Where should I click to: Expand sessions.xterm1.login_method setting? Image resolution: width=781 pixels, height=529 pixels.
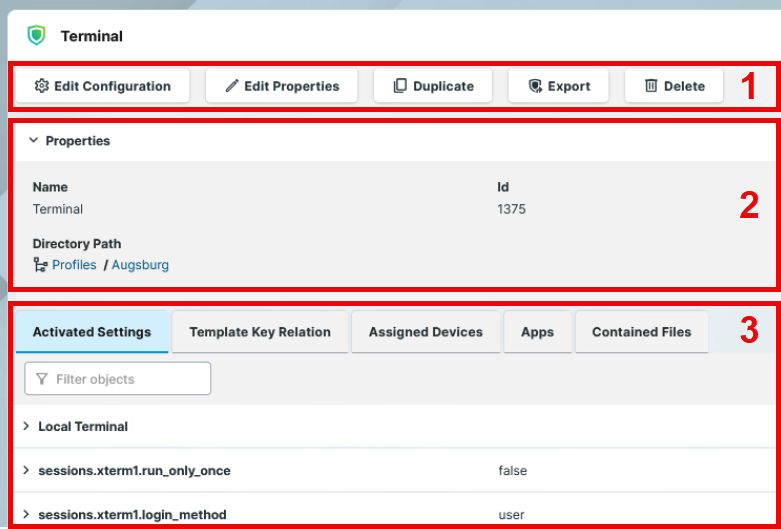(26, 514)
